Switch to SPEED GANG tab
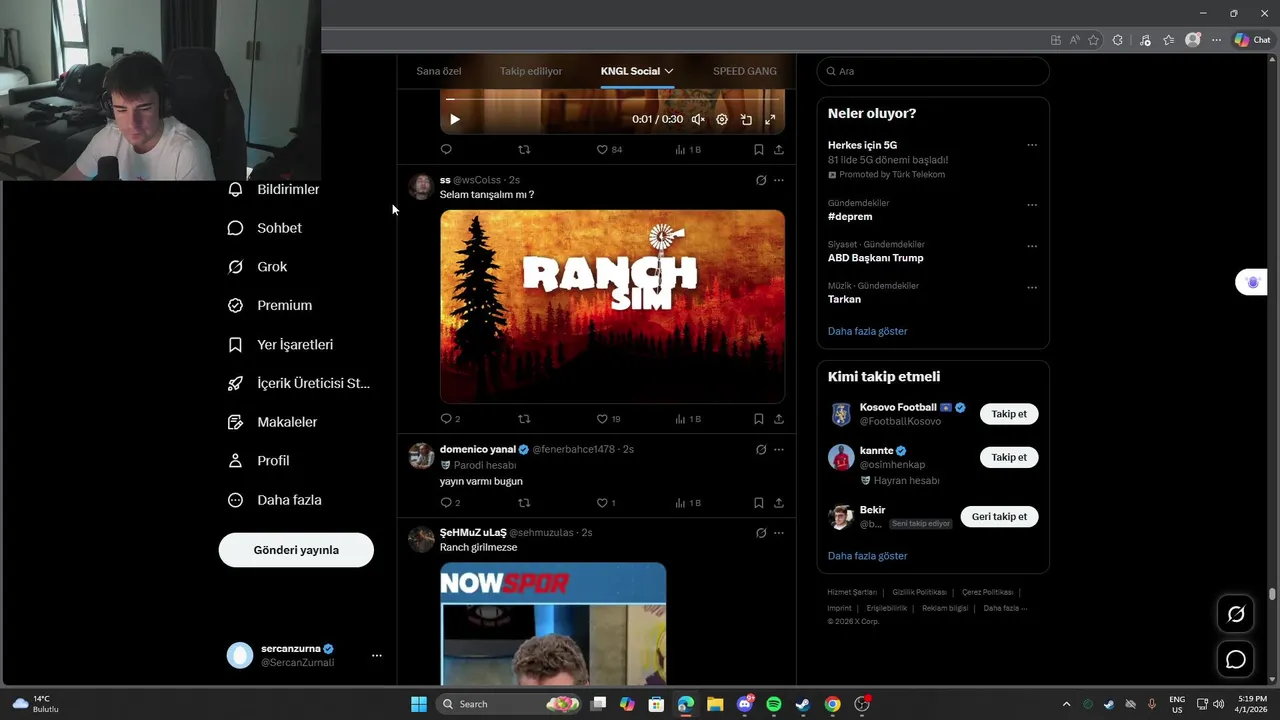 745,71
